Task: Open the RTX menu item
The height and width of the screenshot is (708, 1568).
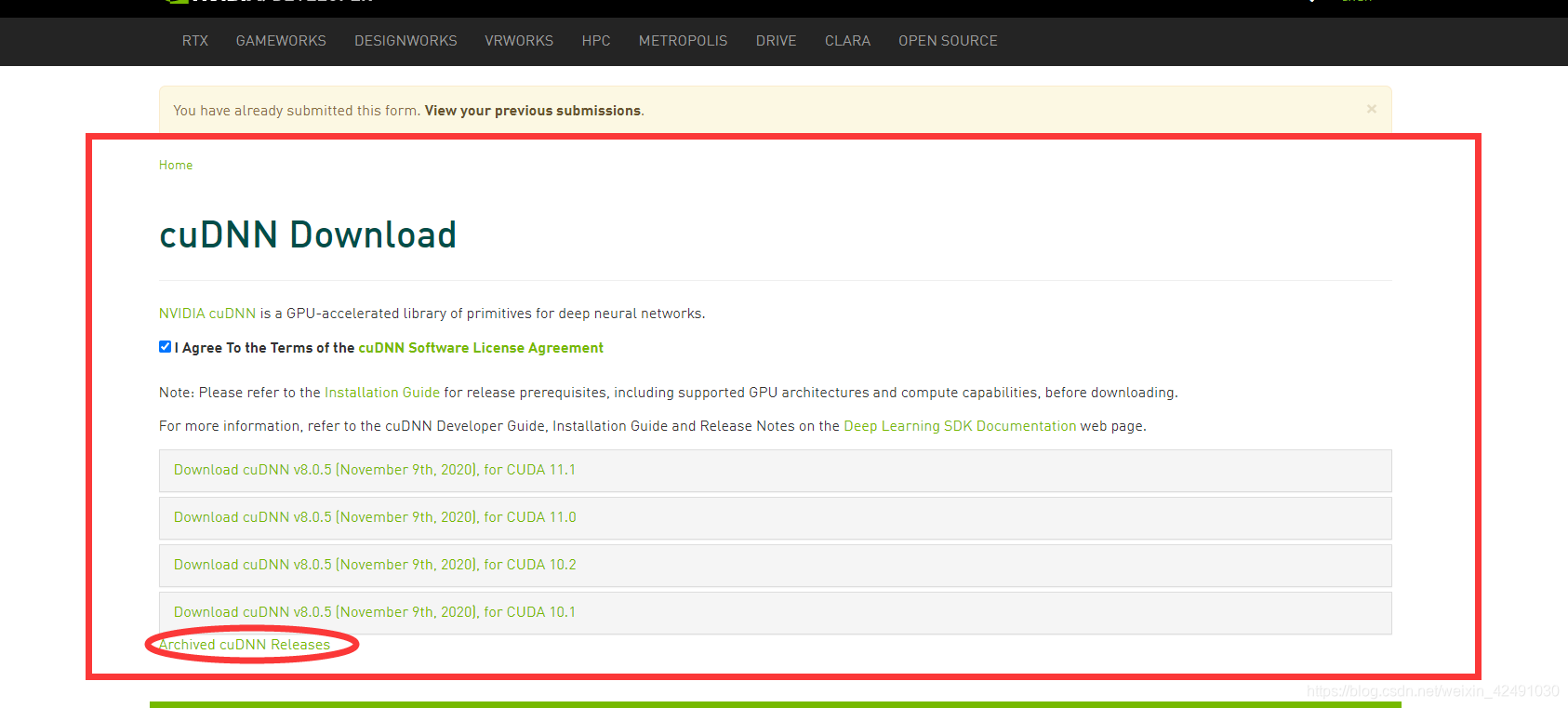Action: pos(195,41)
